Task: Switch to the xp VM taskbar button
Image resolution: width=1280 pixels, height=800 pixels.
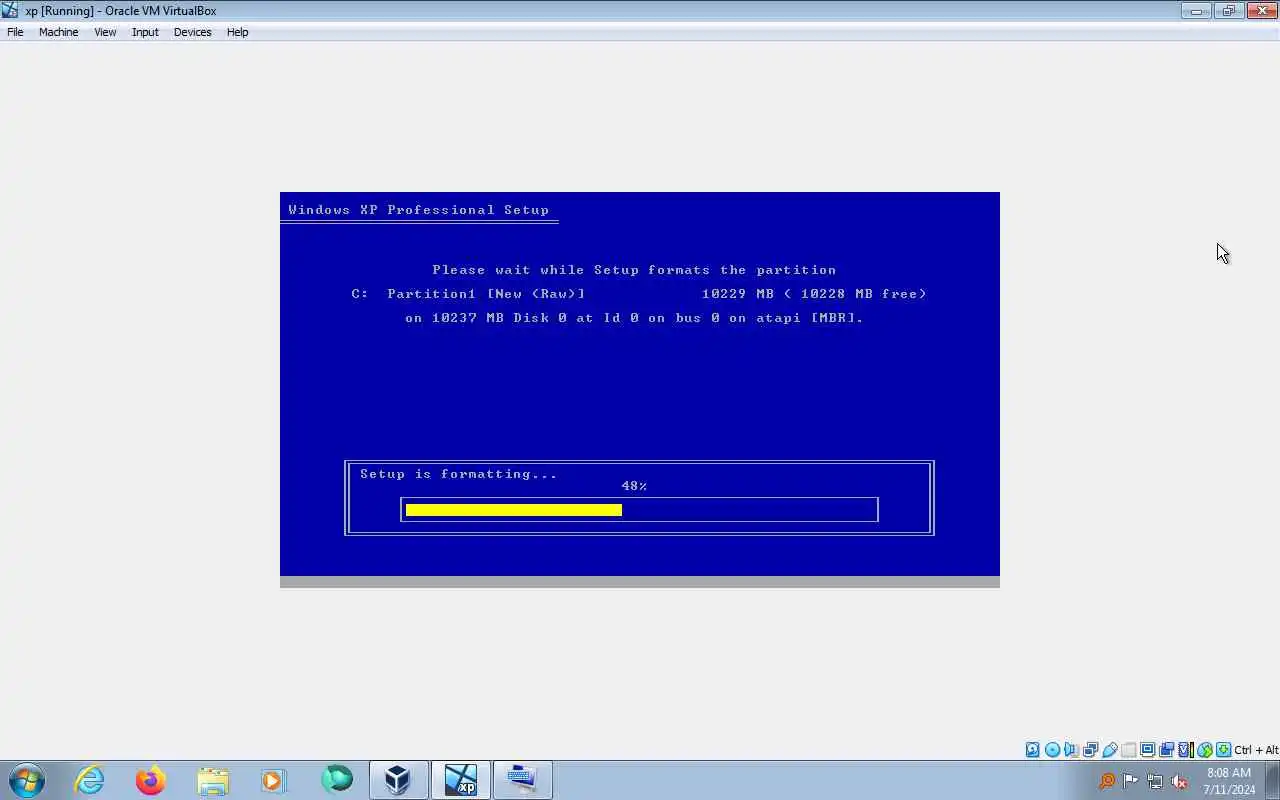Action: point(461,780)
